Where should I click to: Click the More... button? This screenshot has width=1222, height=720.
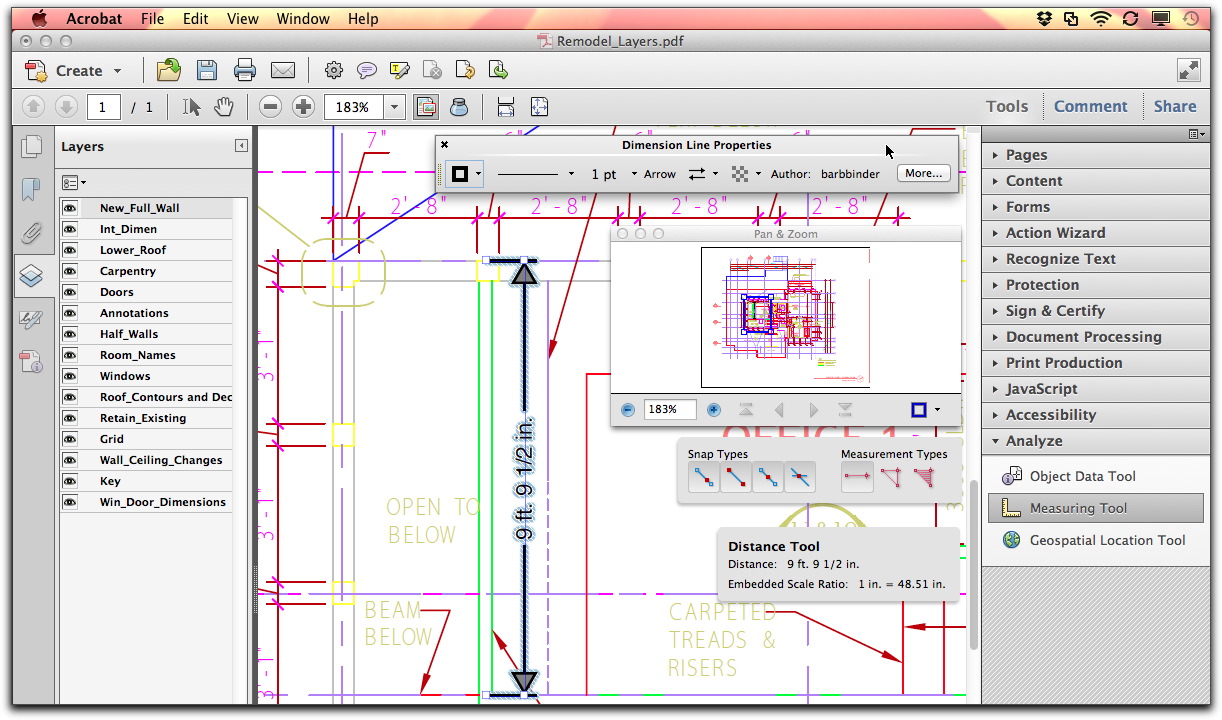[x=923, y=173]
